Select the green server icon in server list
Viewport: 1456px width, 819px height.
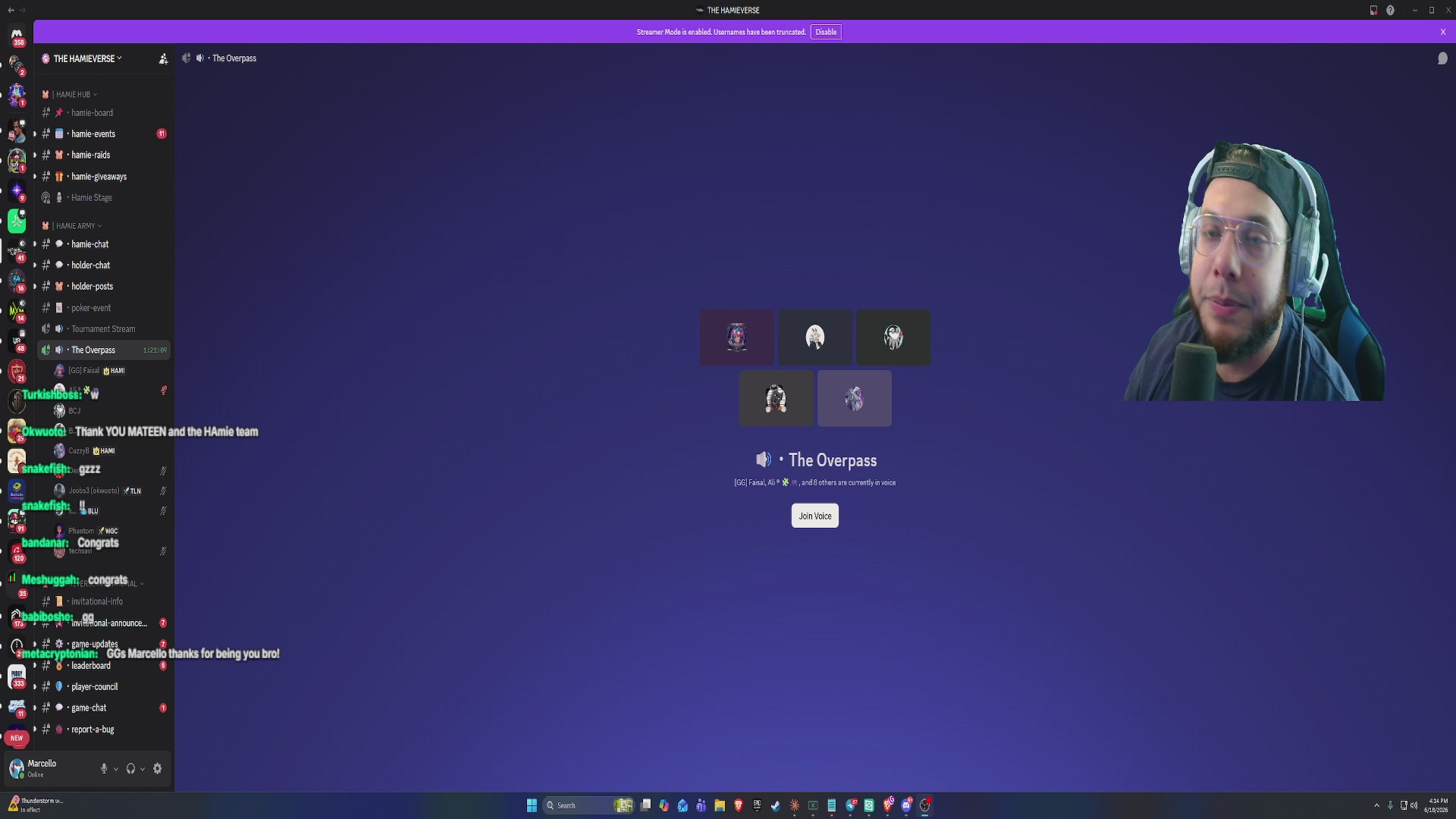17,221
